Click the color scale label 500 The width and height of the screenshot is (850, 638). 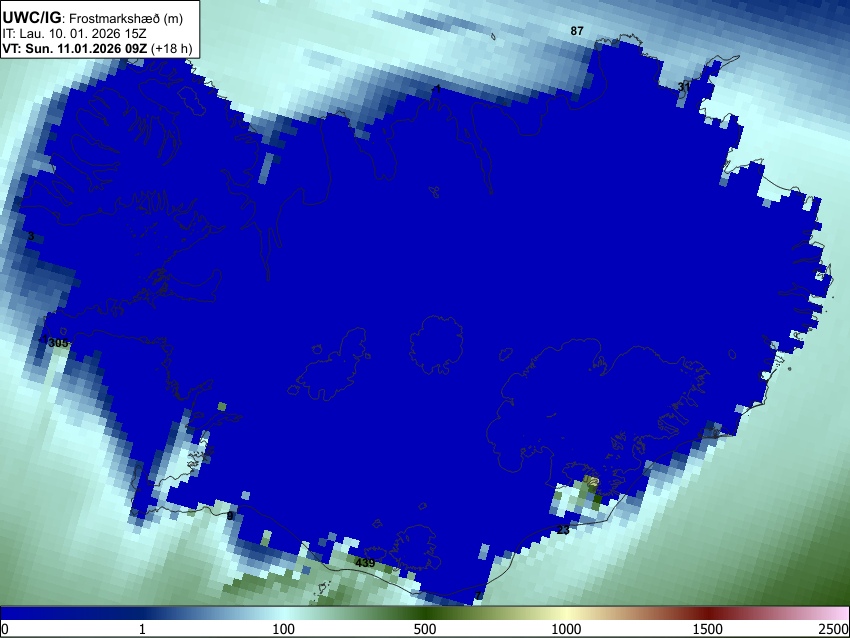424,629
